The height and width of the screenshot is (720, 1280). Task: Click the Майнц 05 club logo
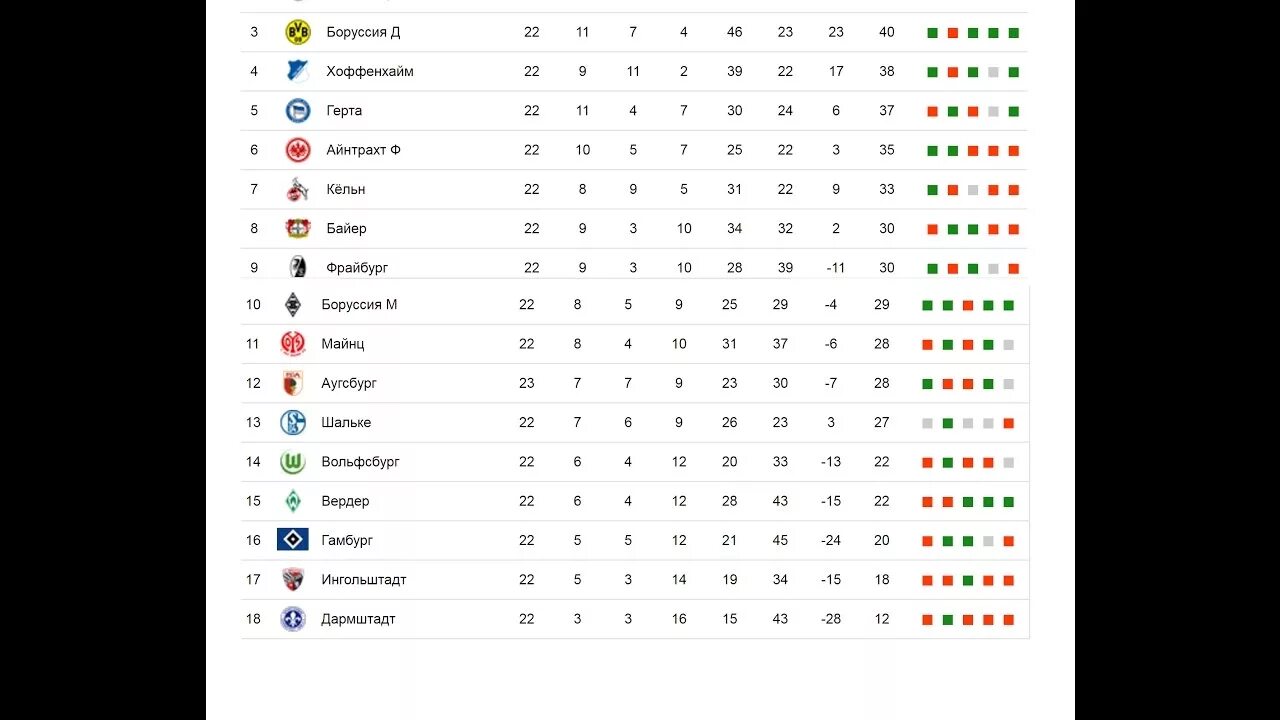pos(292,344)
